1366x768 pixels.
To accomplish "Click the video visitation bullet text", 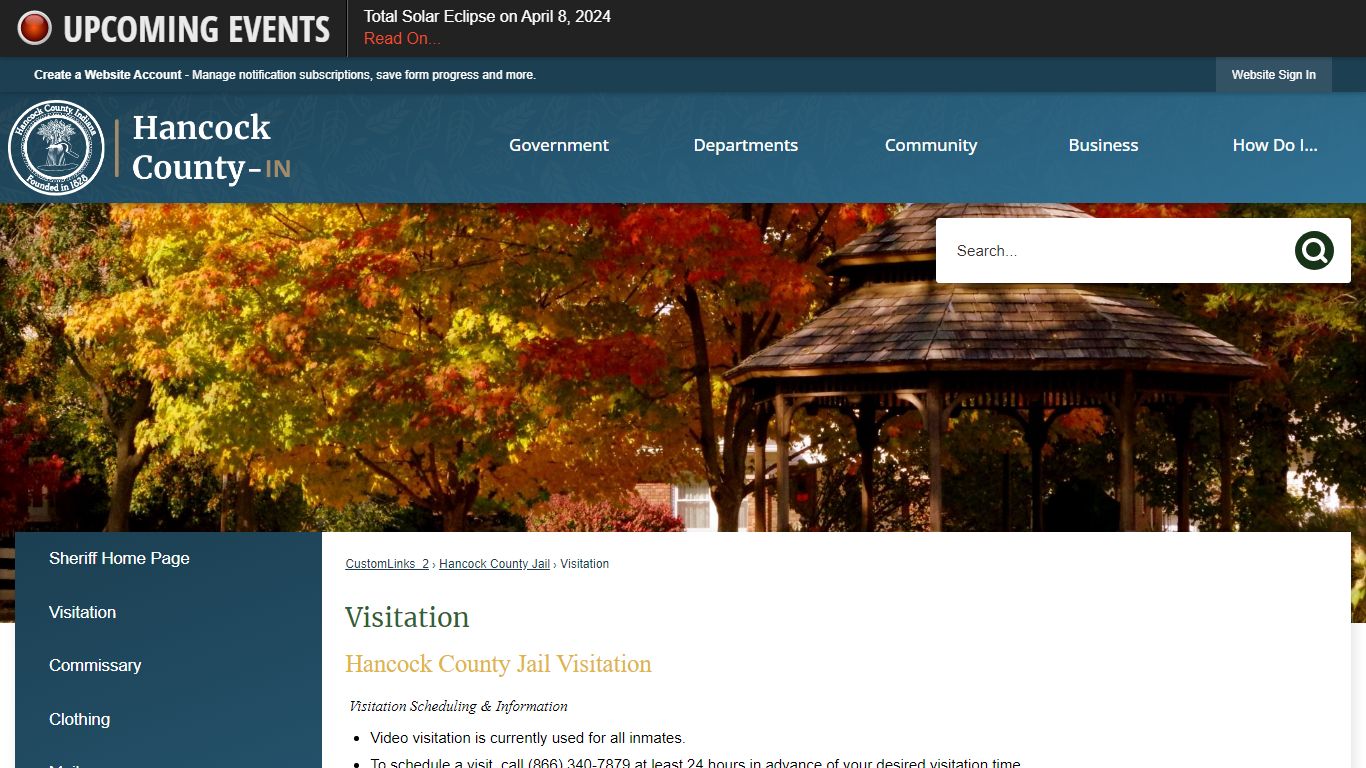I will point(527,738).
